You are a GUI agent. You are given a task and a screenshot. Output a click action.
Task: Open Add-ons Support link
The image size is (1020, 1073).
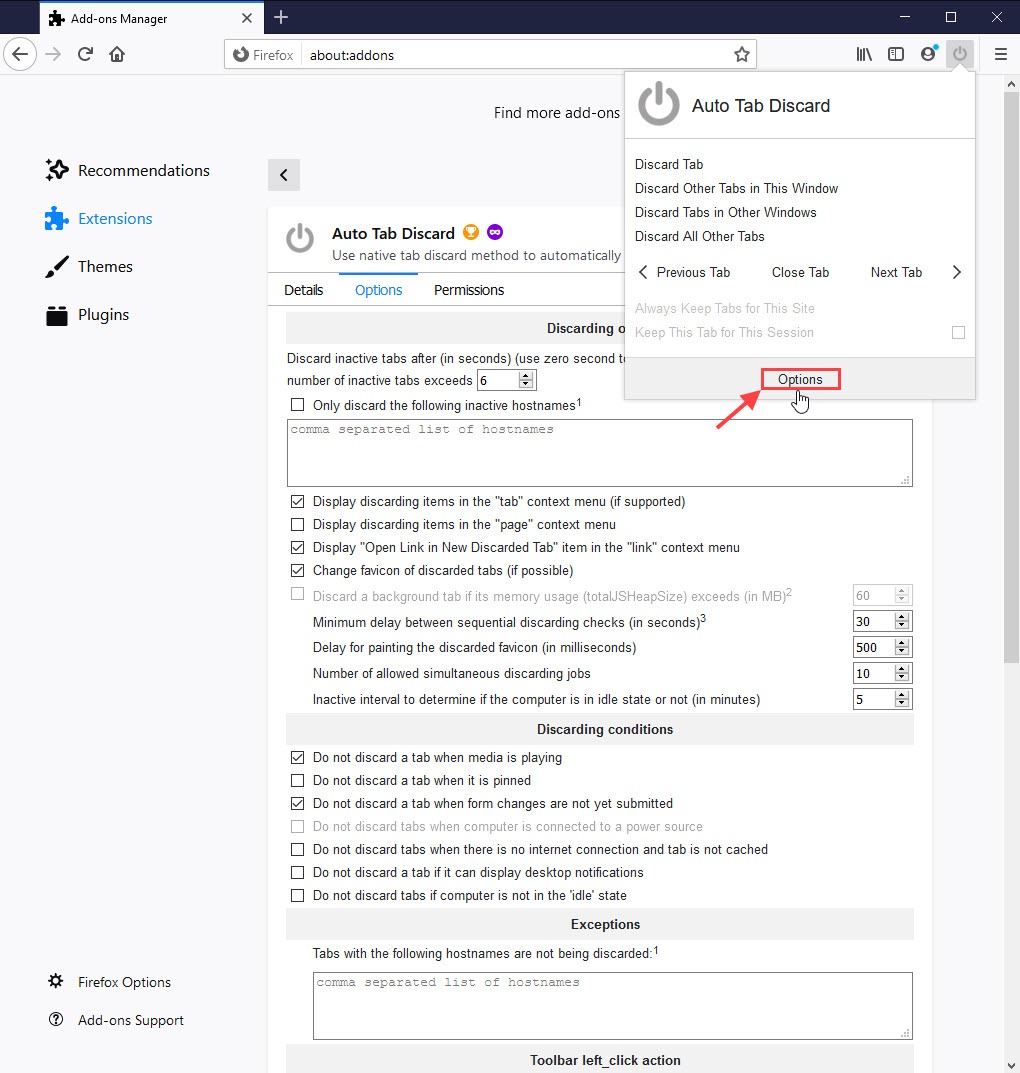point(129,1019)
